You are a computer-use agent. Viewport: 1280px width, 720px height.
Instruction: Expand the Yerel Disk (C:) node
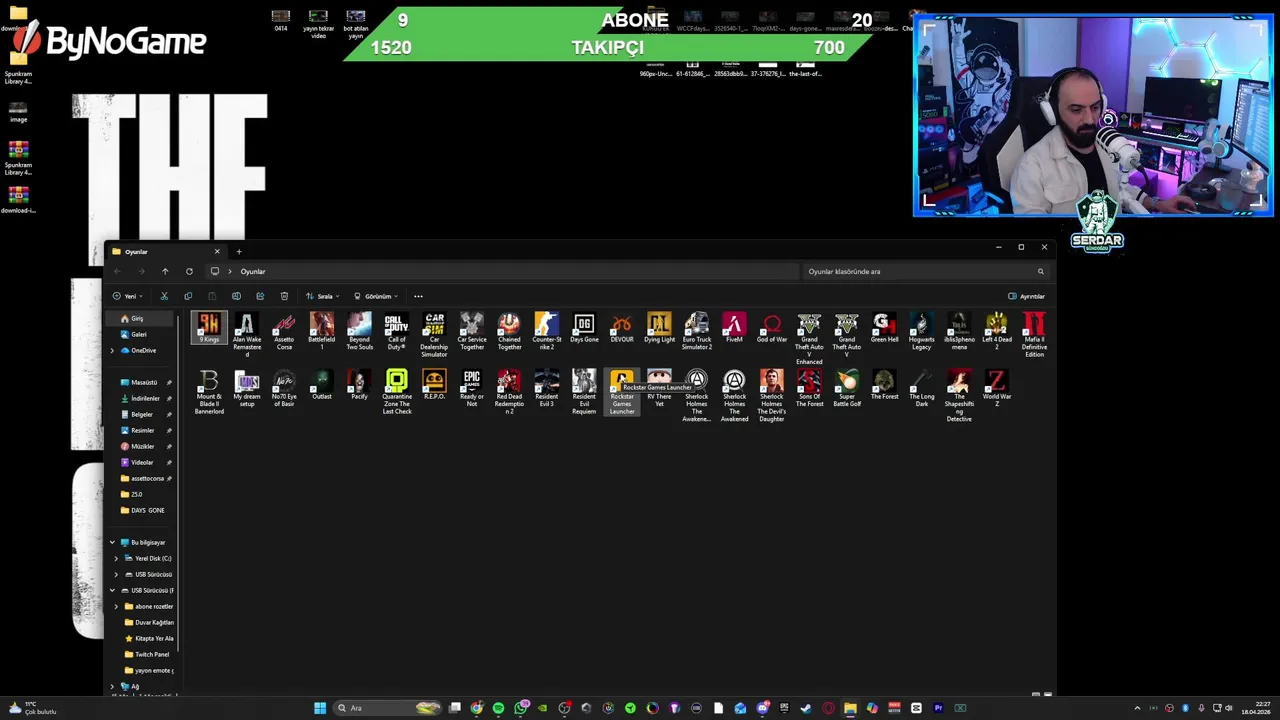pyautogui.click(x=116, y=558)
